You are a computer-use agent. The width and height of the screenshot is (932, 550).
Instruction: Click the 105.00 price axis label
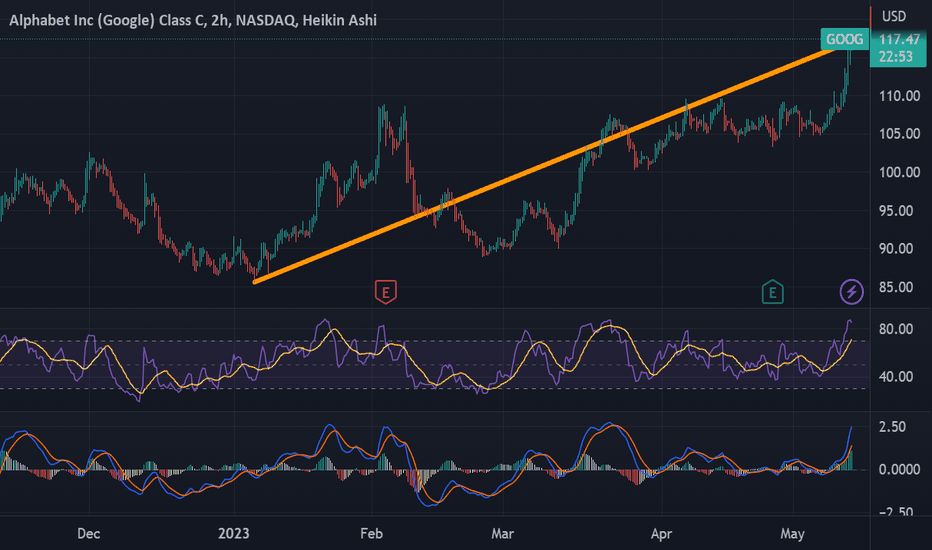(899, 134)
